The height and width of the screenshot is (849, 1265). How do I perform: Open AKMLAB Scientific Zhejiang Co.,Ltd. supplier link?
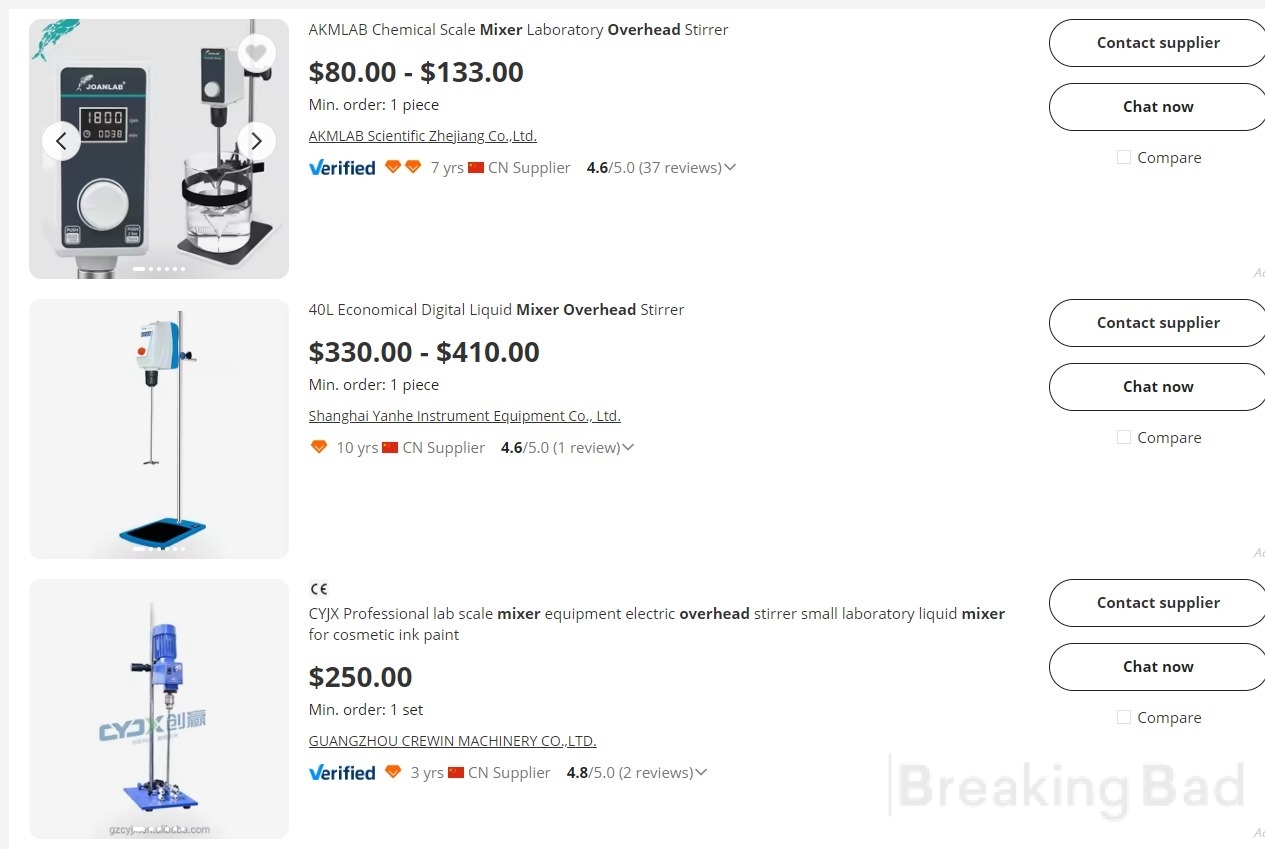pyautogui.click(x=423, y=136)
